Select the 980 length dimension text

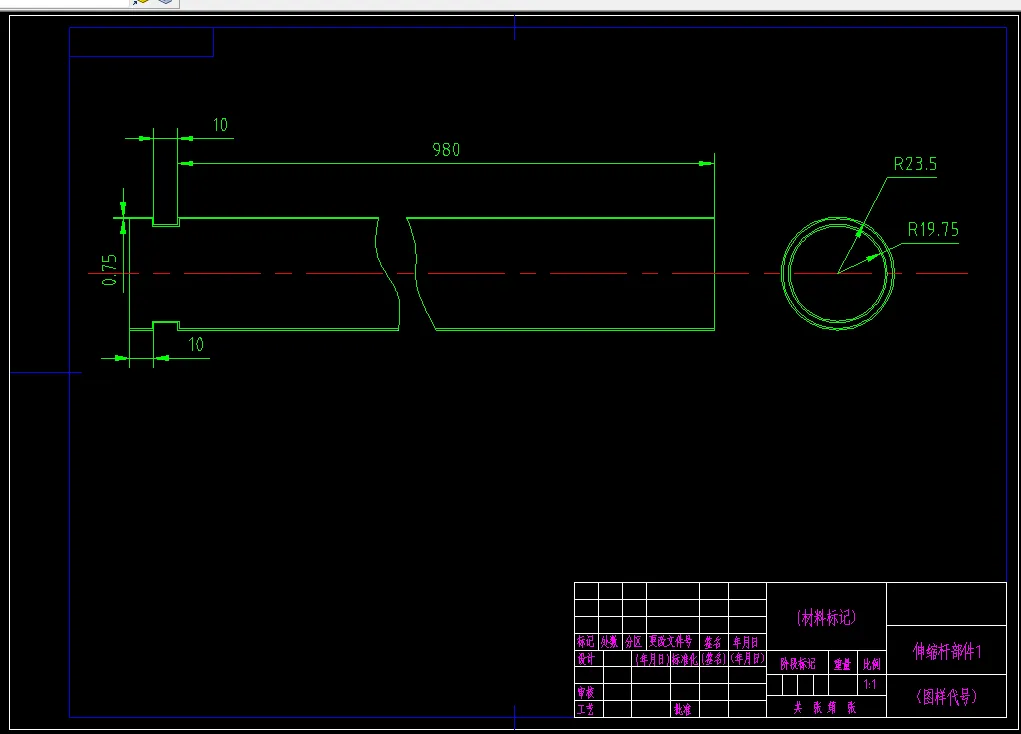446,150
